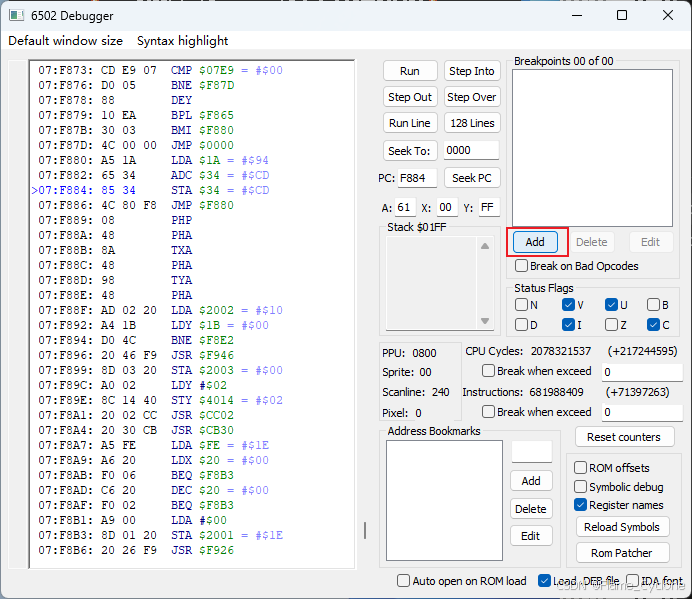Toggle the IDA font checkbox
692x599 pixels.
pos(633,580)
